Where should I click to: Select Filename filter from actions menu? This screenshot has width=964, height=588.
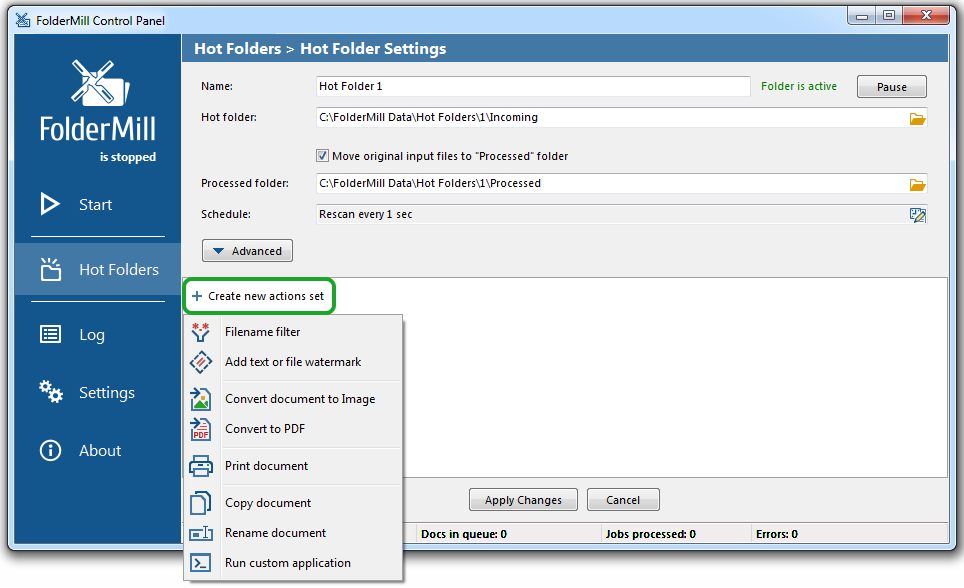[293, 332]
